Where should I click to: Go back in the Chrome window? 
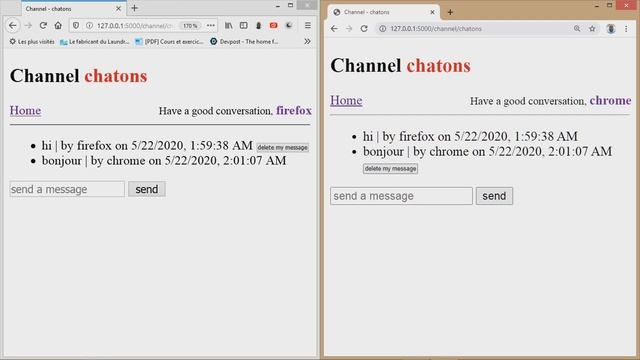334,29
